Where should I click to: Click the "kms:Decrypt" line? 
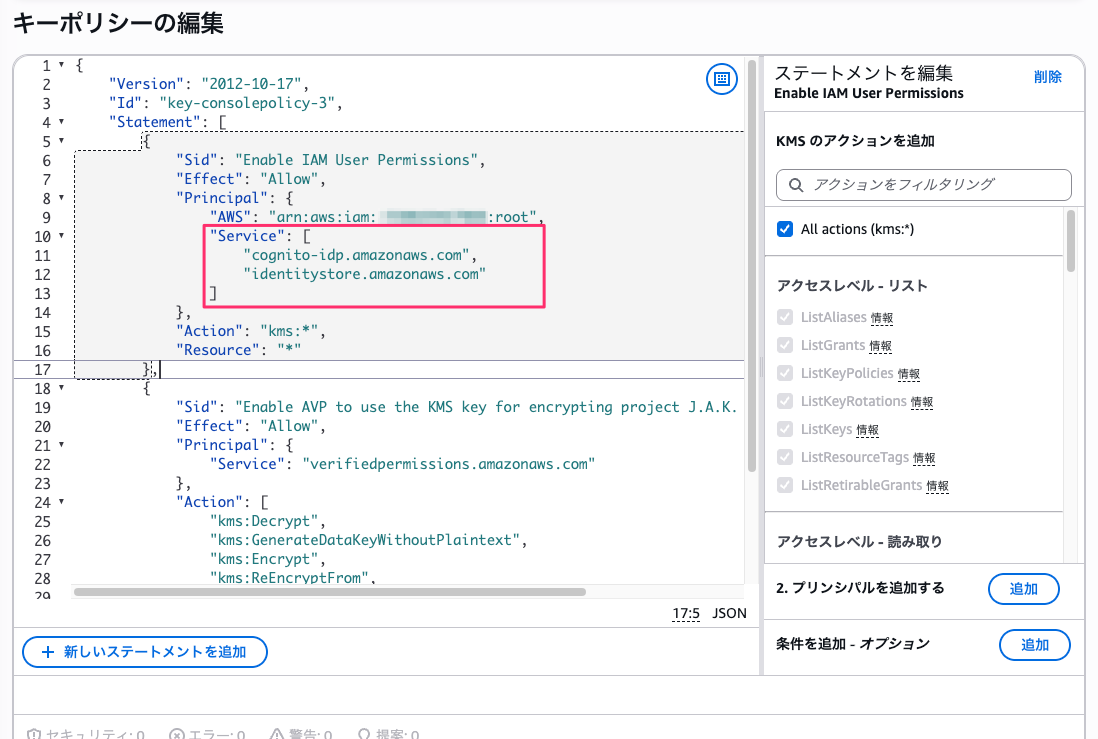click(264, 521)
